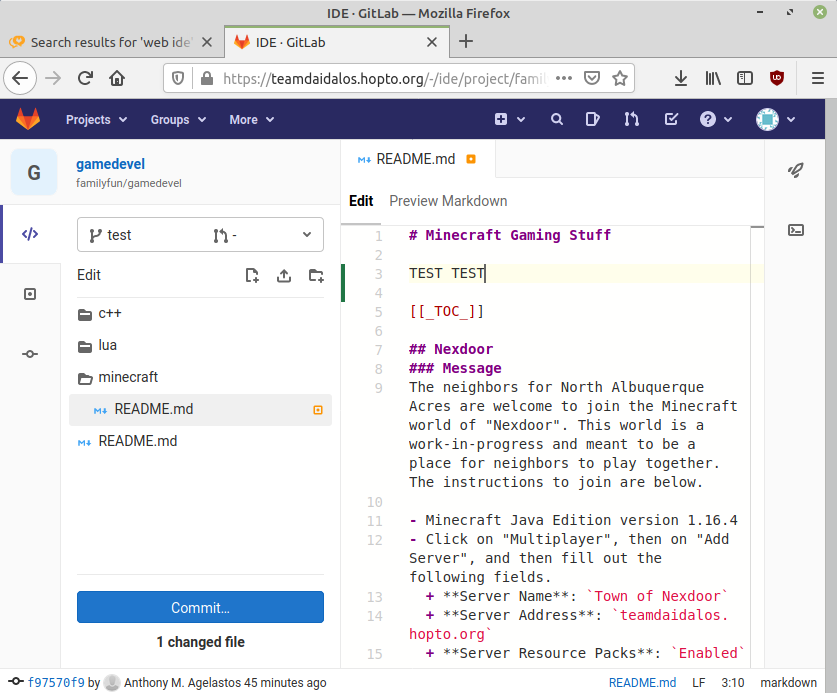Image resolution: width=837 pixels, height=693 pixels.
Task: Reload the page in Firefox
Action: click(x=85, y=78)
